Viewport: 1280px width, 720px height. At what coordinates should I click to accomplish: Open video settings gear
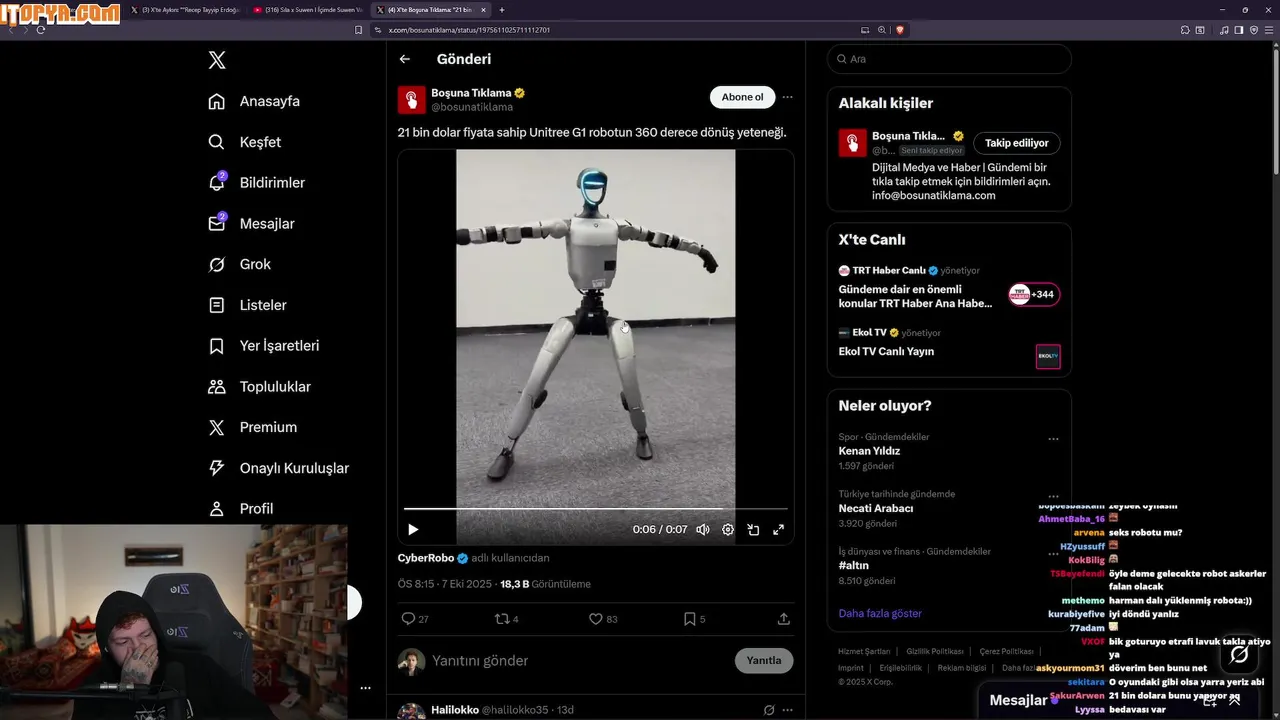728,530
